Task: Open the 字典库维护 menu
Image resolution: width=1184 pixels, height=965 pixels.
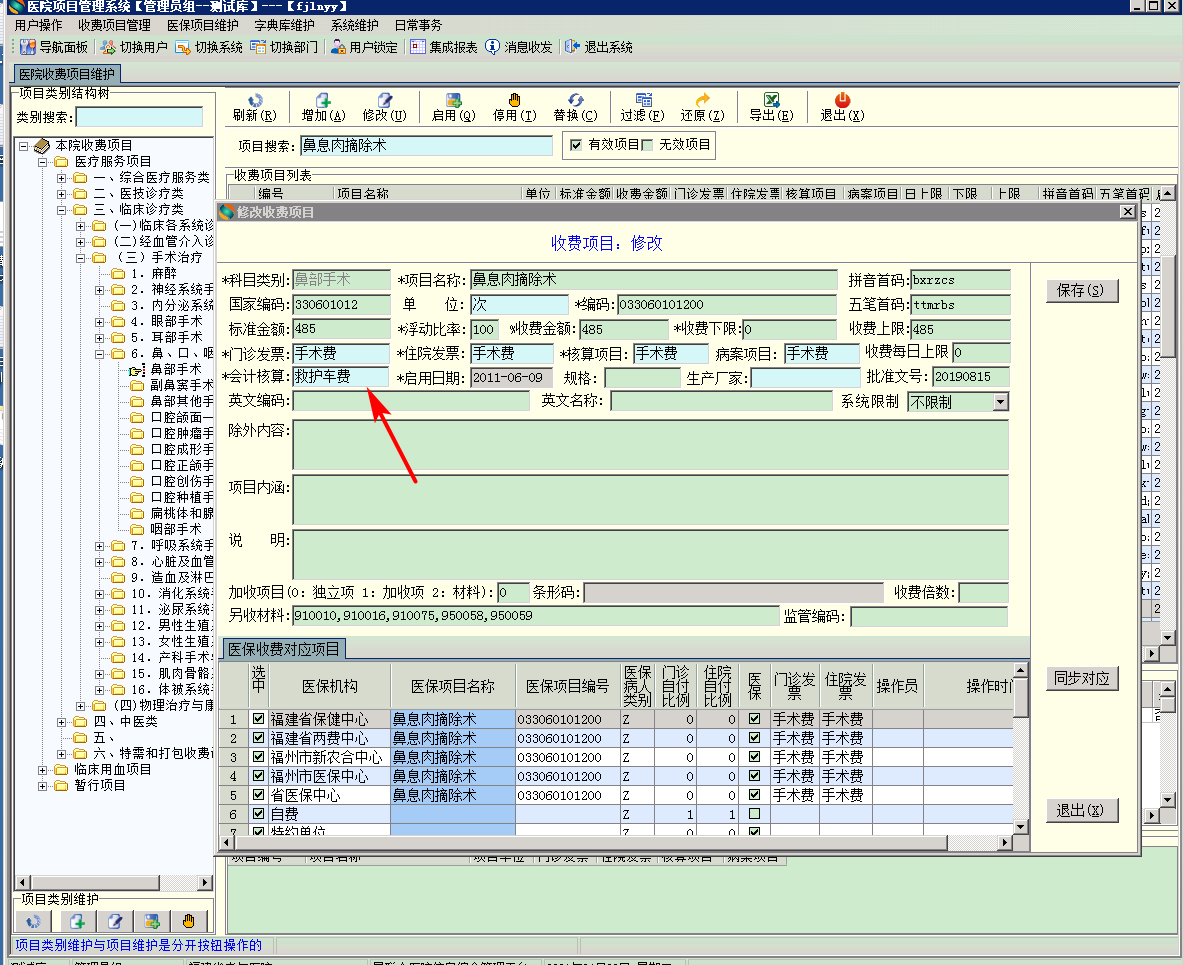Action: [x=285, y=25]
